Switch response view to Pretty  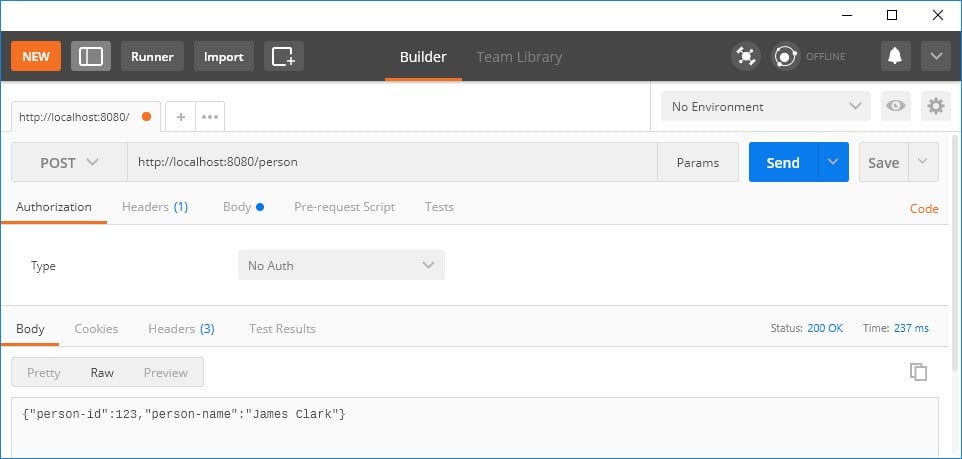[44, 372]
